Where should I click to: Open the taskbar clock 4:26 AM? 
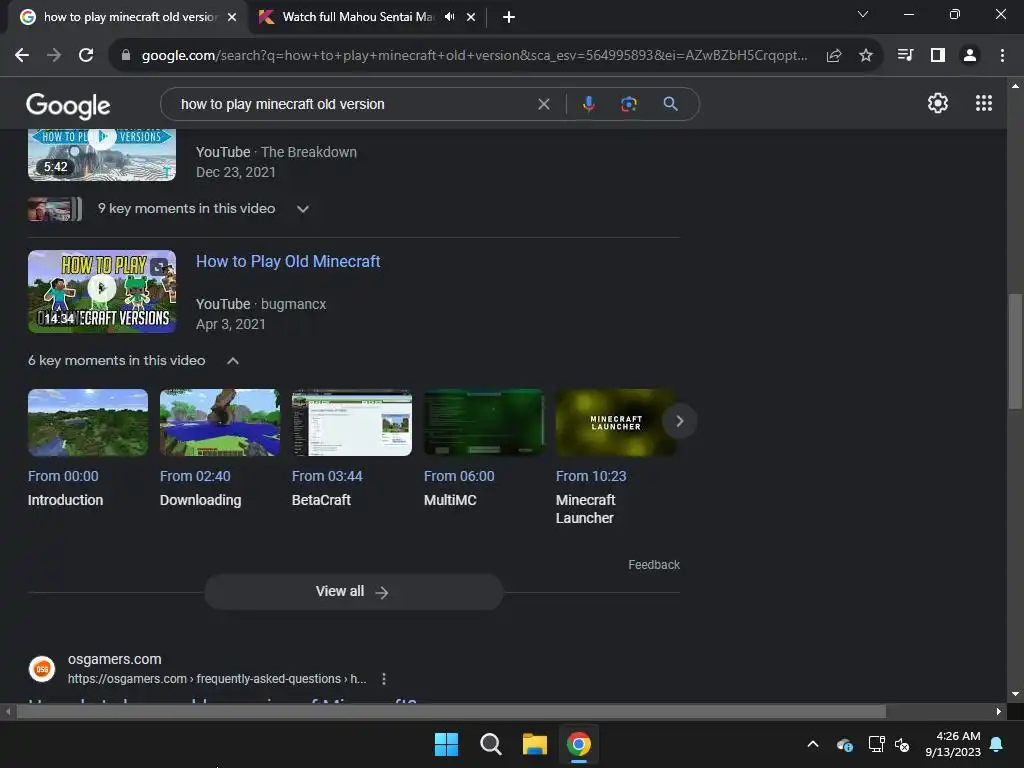[953, 744]
